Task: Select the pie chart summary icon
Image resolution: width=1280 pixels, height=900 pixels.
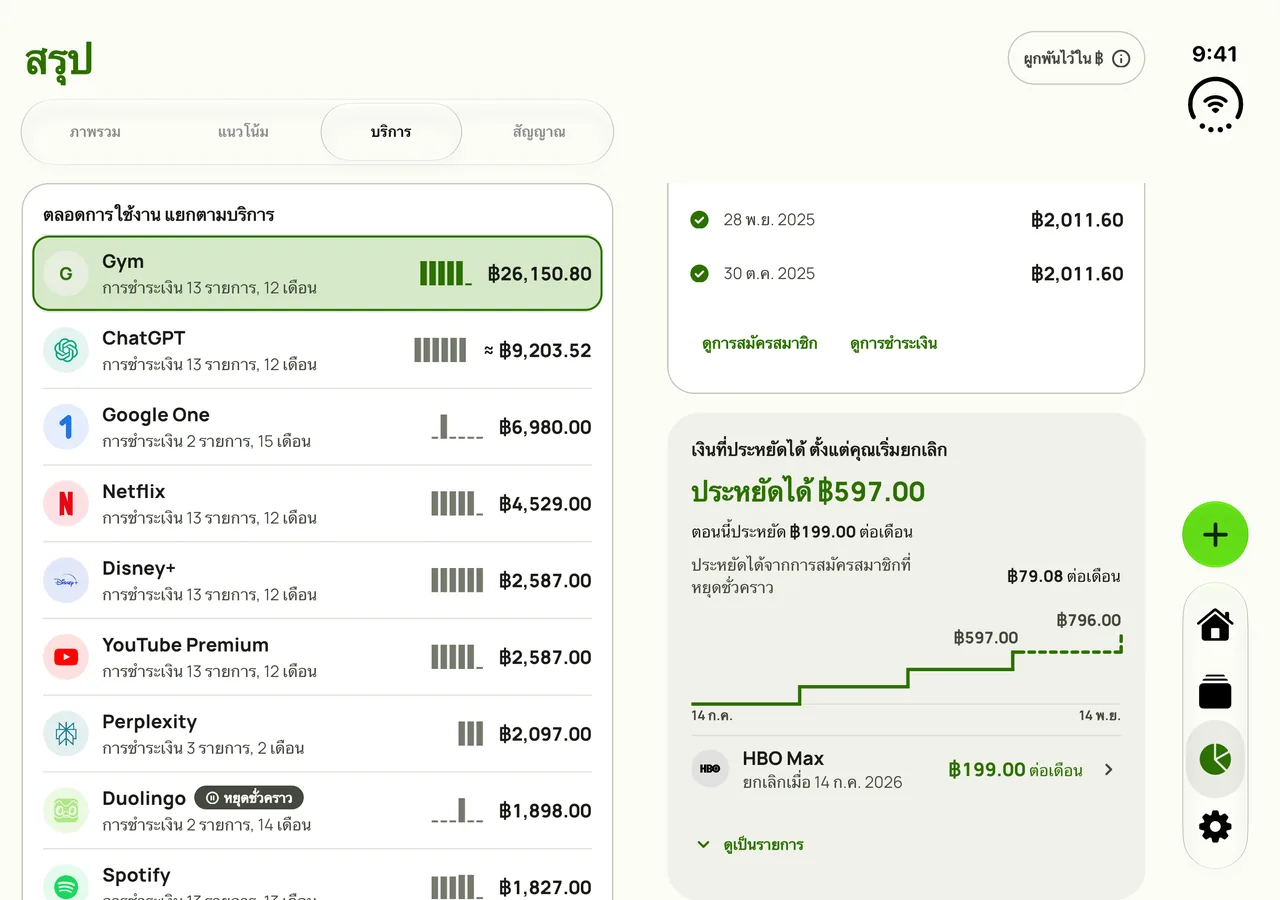Action: [1215, 759]
